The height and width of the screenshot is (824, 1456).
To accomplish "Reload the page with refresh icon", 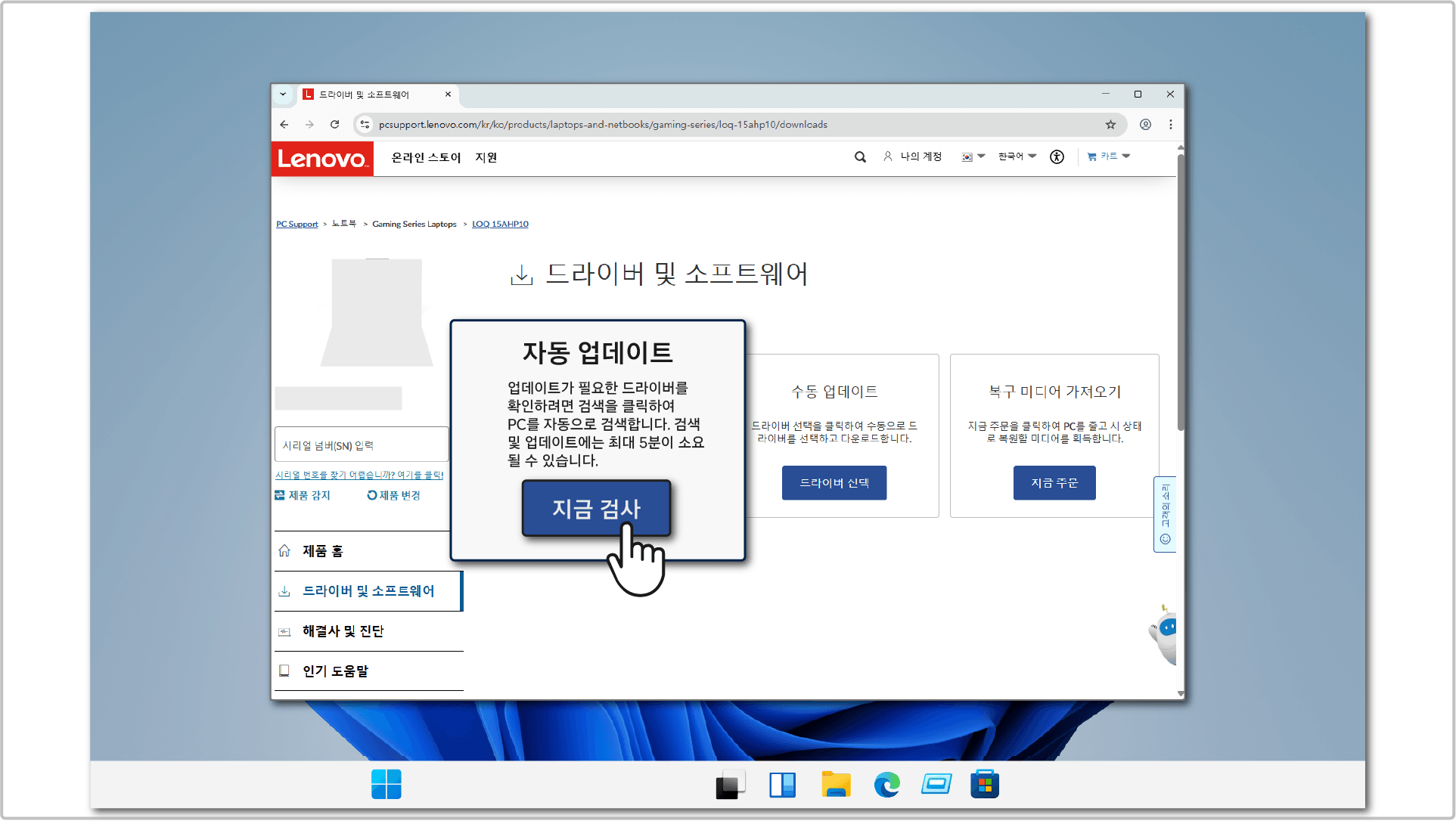I will pyautogui.click(x=334, y=125).
